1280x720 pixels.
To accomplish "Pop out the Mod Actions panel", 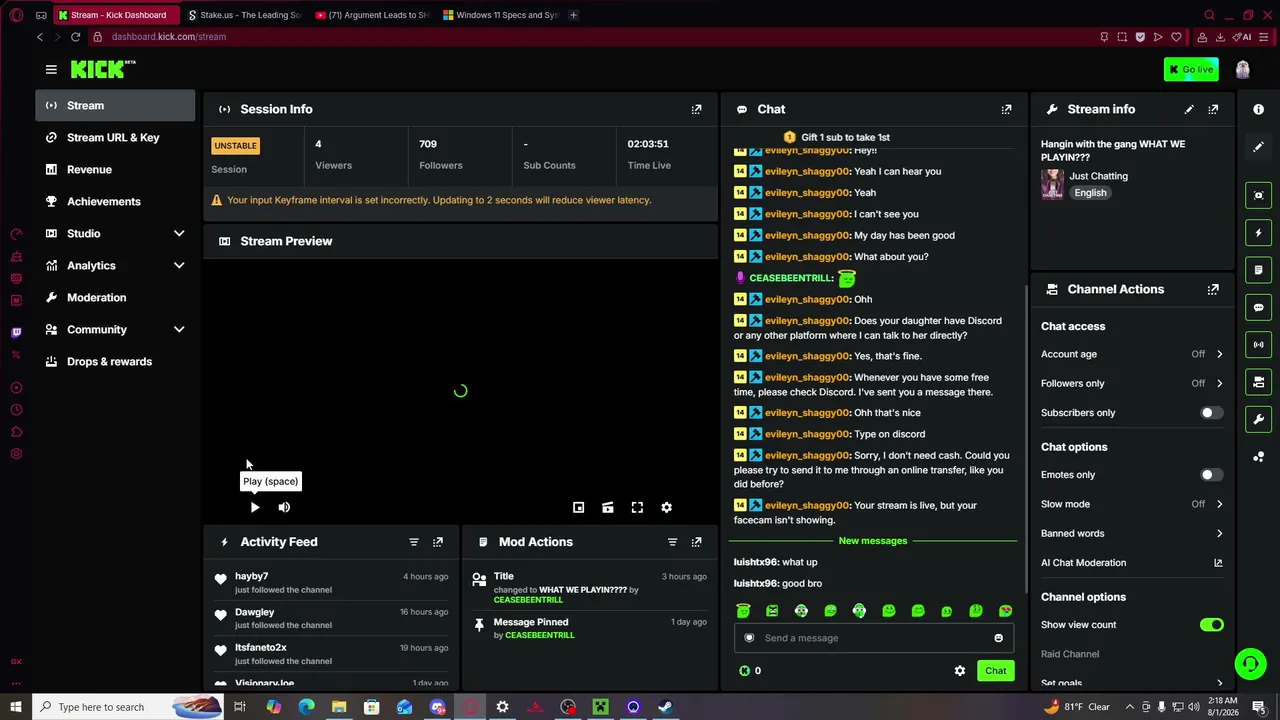I will point(696,542).
